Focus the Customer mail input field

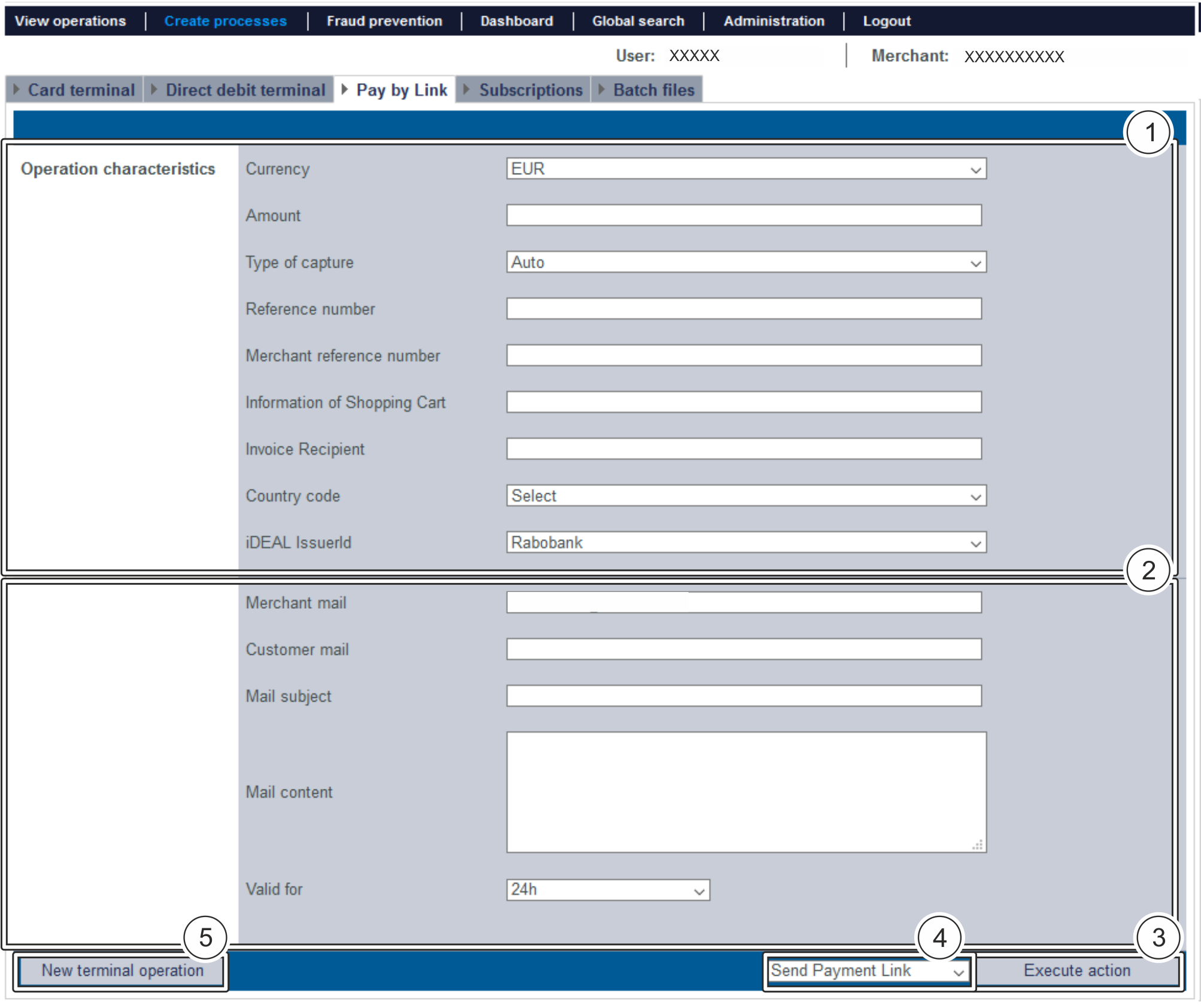coord(744,649)
